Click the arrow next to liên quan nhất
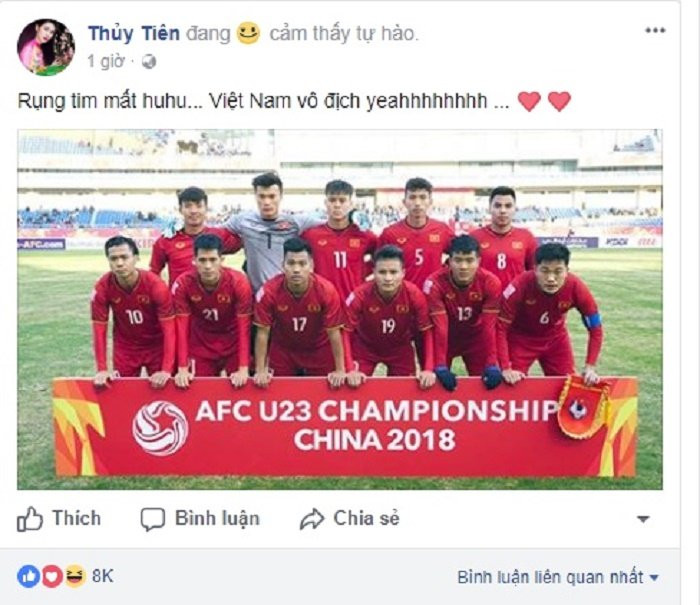The height and width of the screenshot is (605, 700). coord(654,578)
